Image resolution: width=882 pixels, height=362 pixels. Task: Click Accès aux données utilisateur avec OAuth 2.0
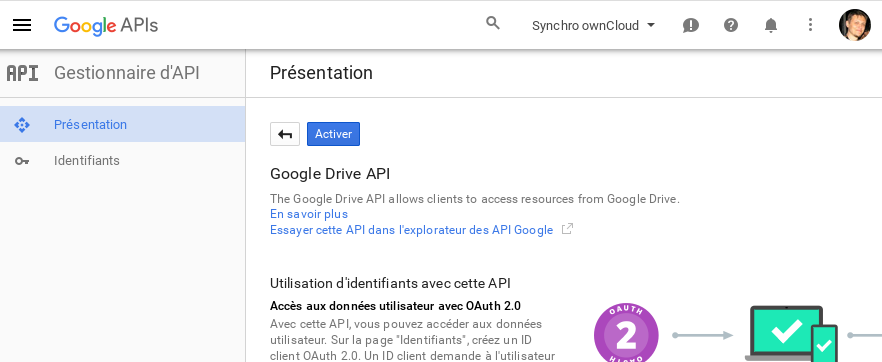[395, 306]
